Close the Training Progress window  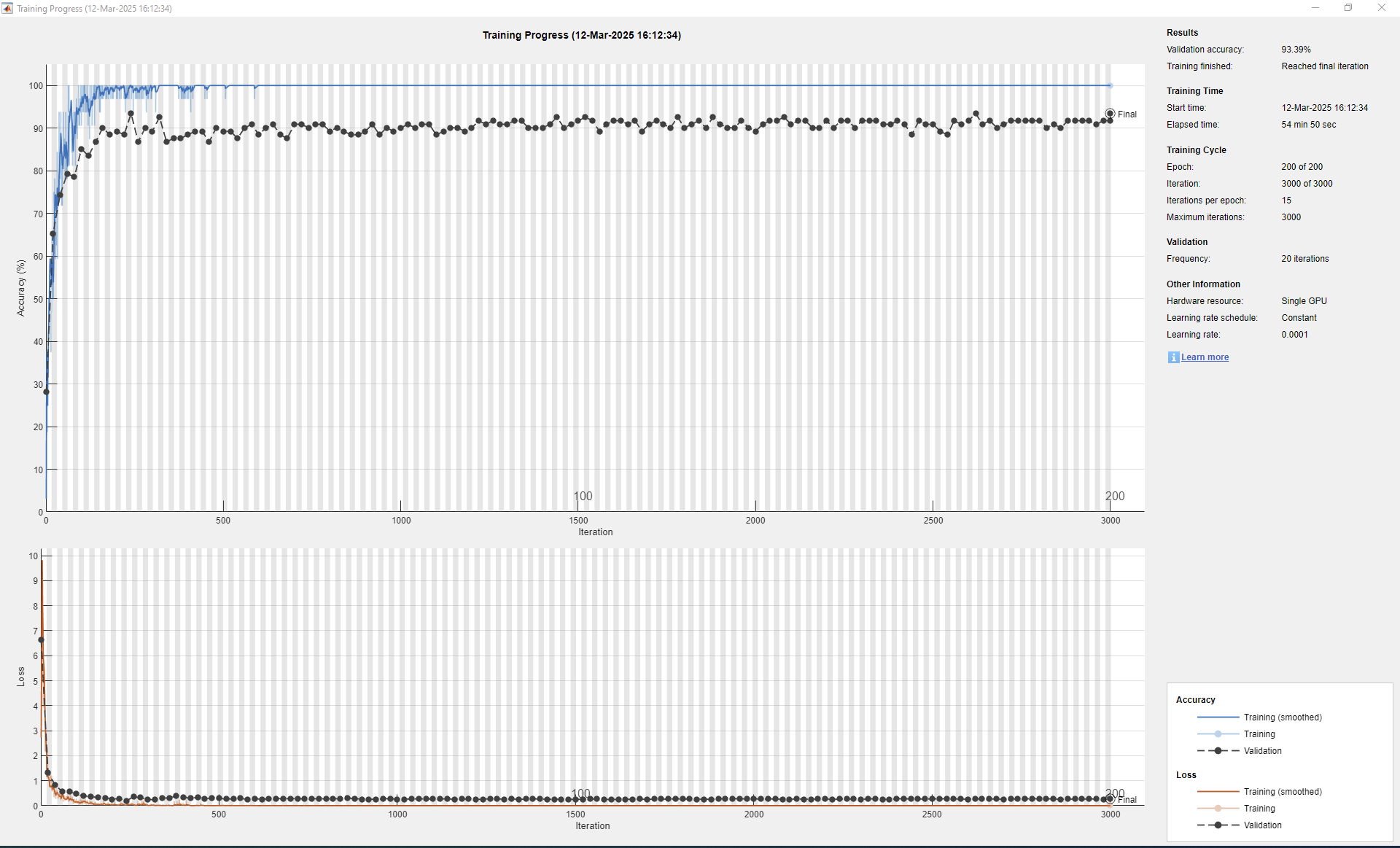coord(1381,8)
